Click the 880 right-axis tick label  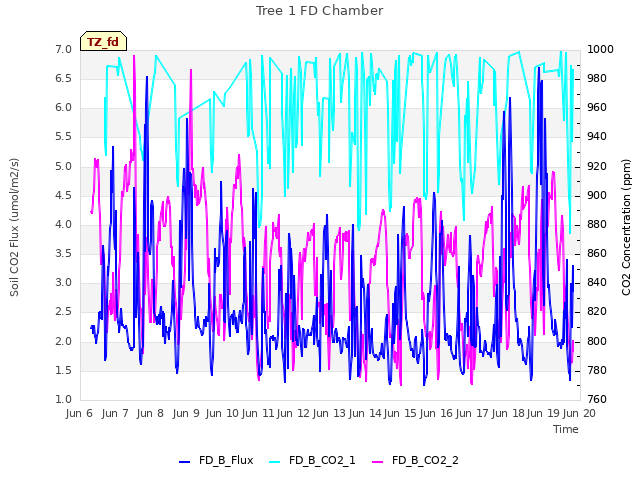click(597, 224)
